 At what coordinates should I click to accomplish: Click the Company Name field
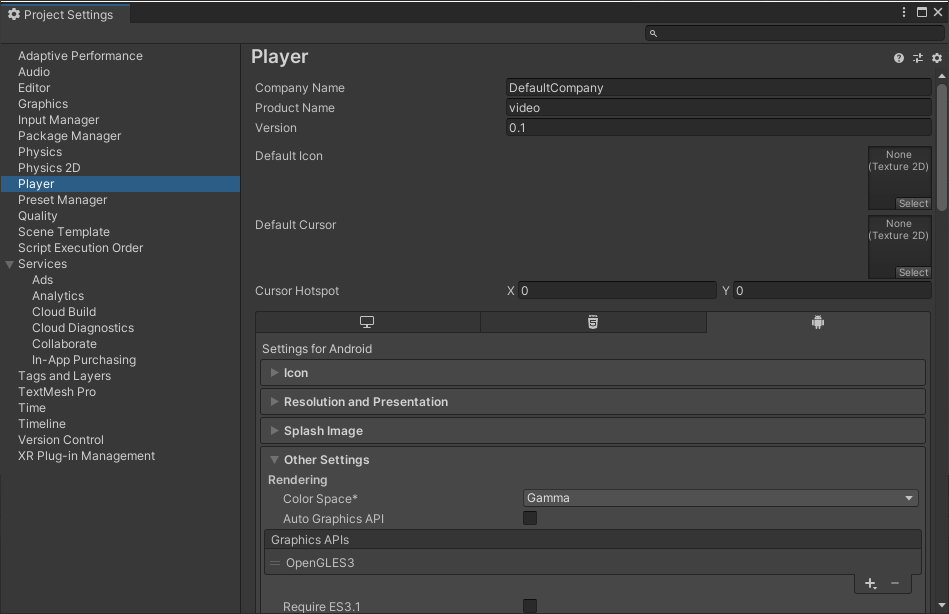click(x=718, y=88)
